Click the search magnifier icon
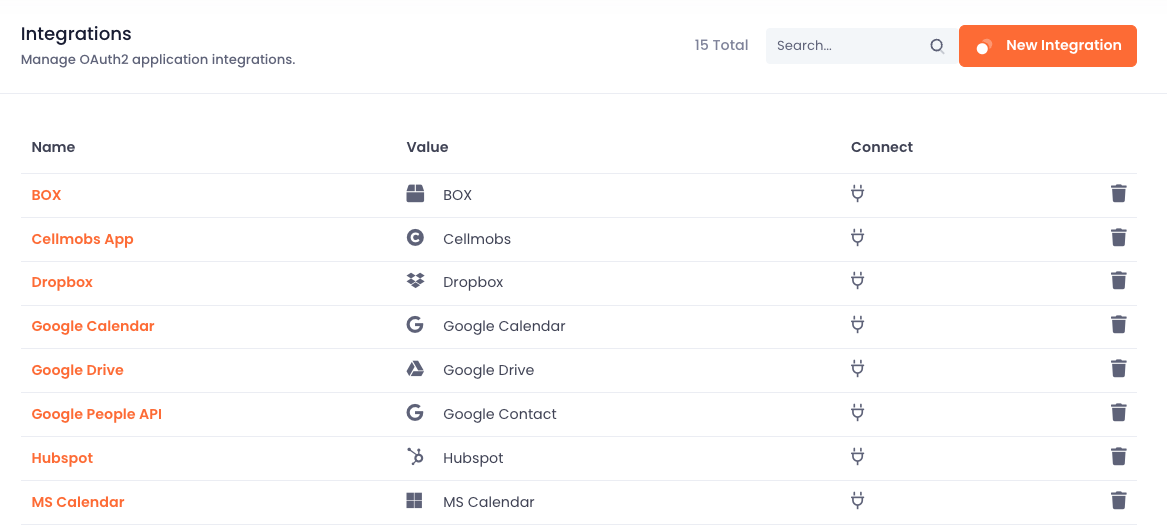 tap(937, 45)
